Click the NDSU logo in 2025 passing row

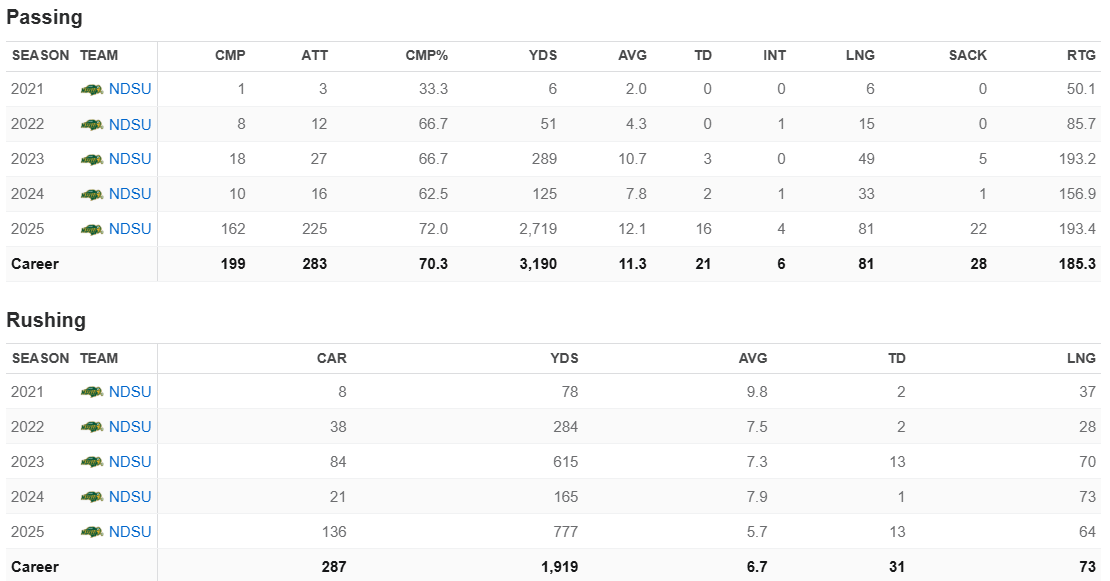(92, 230)
